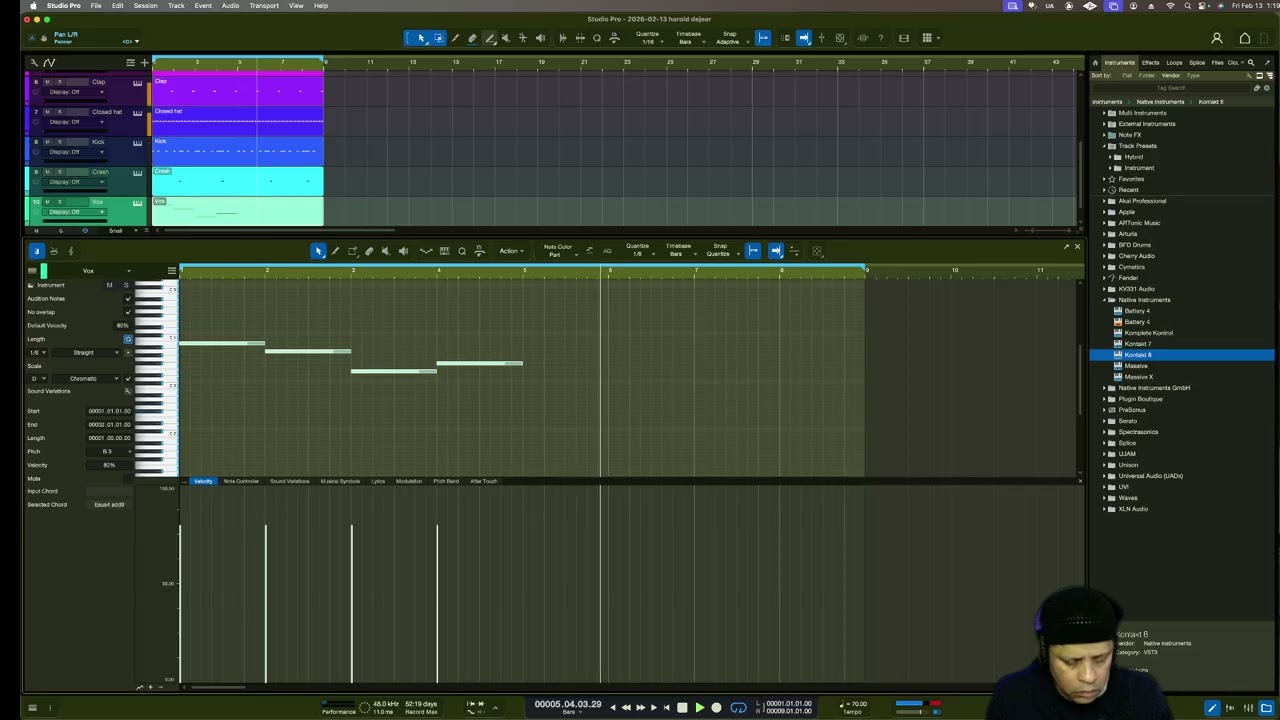The width and height of the screenshot is (1280, 720).
Task: Mute the Clap track
Action: [x=47, y=82]
